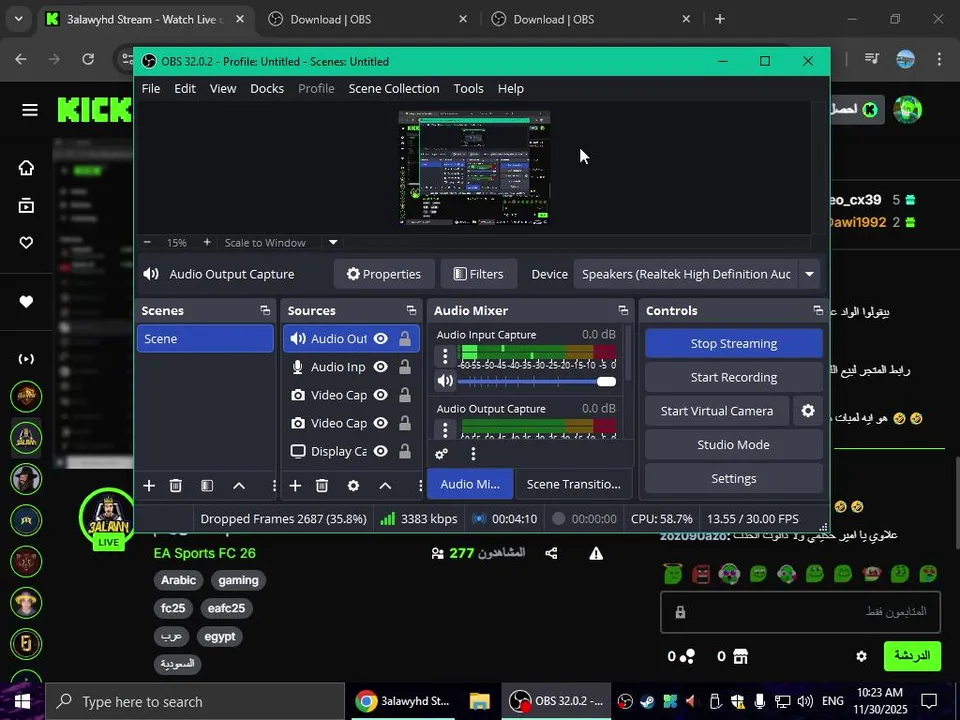Open Kick hamburger menu
Screen dimensions: 960x720
tap(30, 110)
